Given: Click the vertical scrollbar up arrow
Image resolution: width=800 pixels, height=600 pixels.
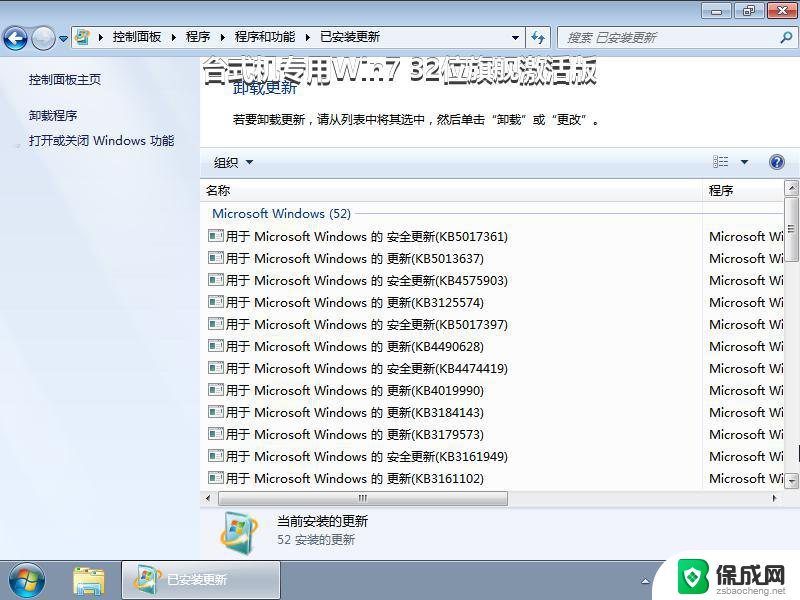Looking at the screenshot, I should point(791,189).
